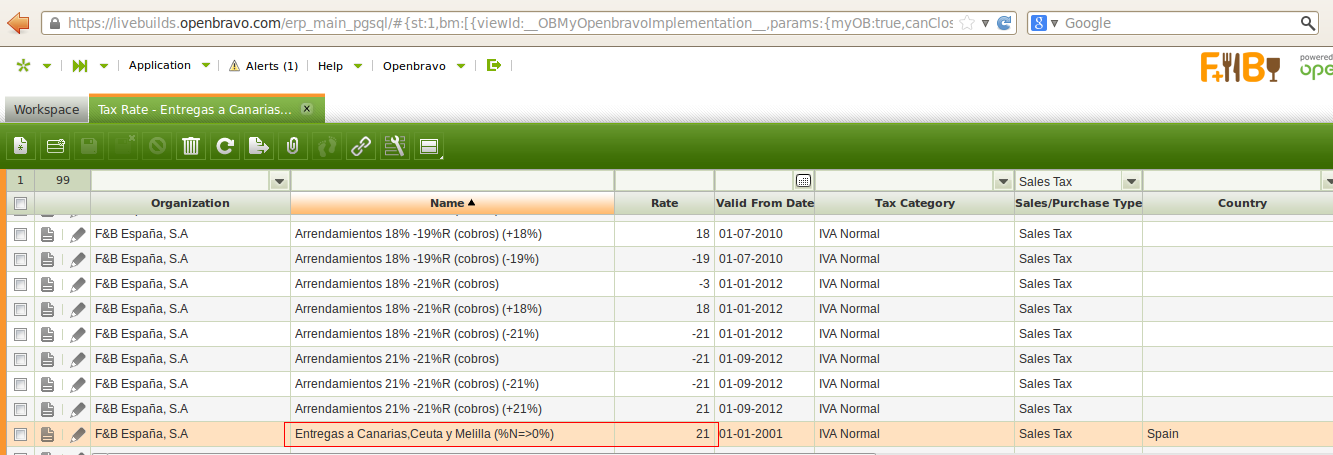This screenshot has width=1333, height=455.
Task: Click the trash can Delete icon
Action: [x=191, y=147]
